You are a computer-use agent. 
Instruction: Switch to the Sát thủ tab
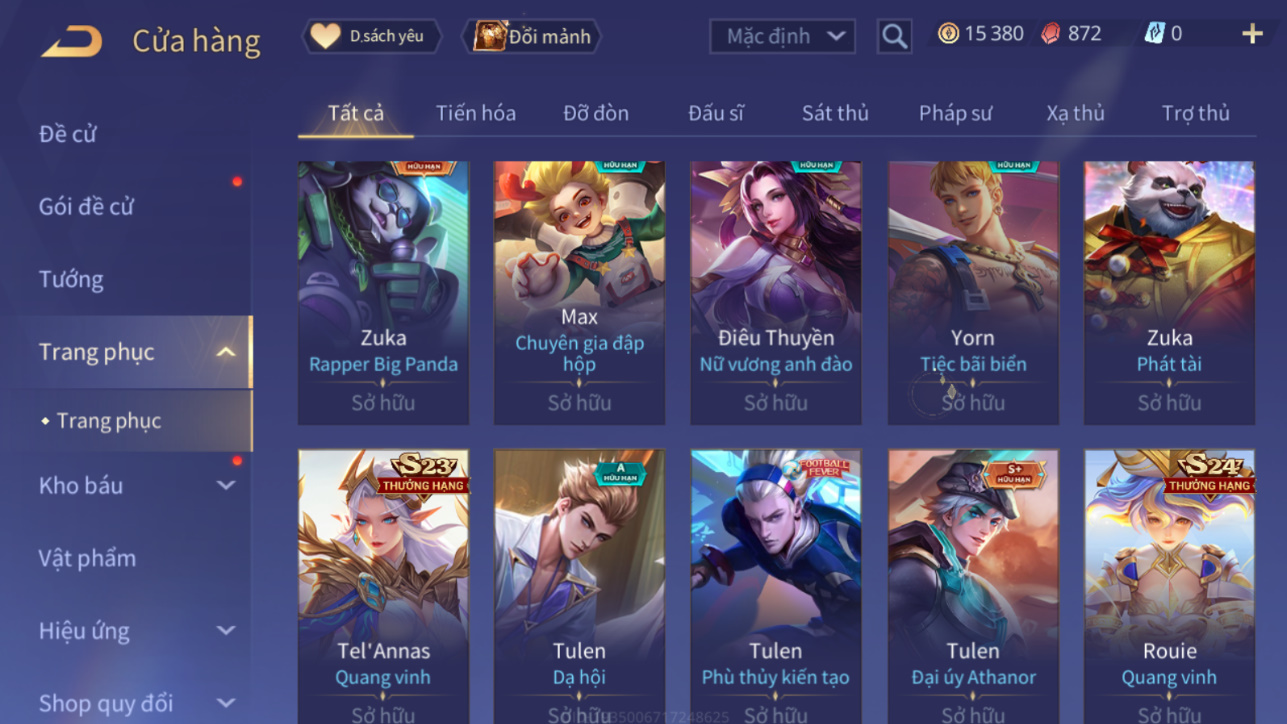tap(835, 113)
